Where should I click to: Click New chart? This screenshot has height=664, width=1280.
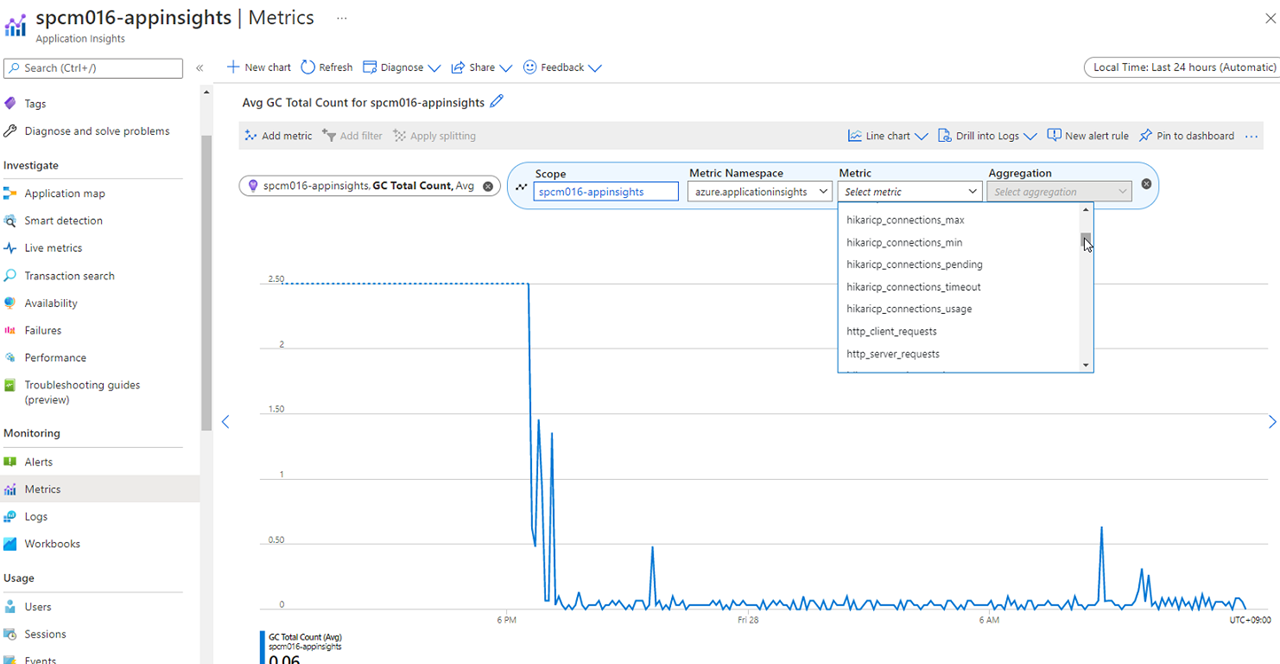259,68
